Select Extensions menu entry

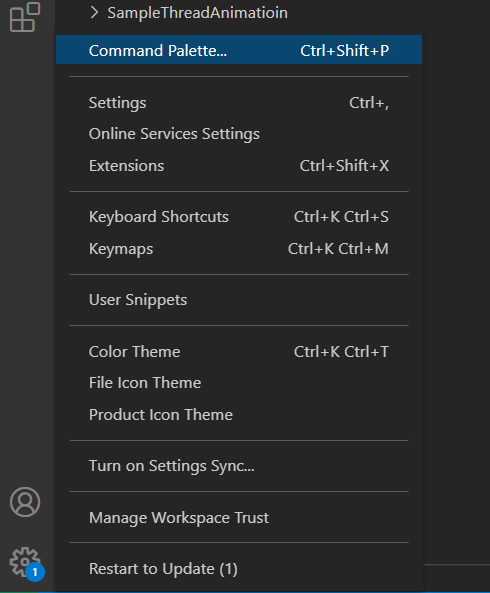pyautogui.click(x=239, y=166)
